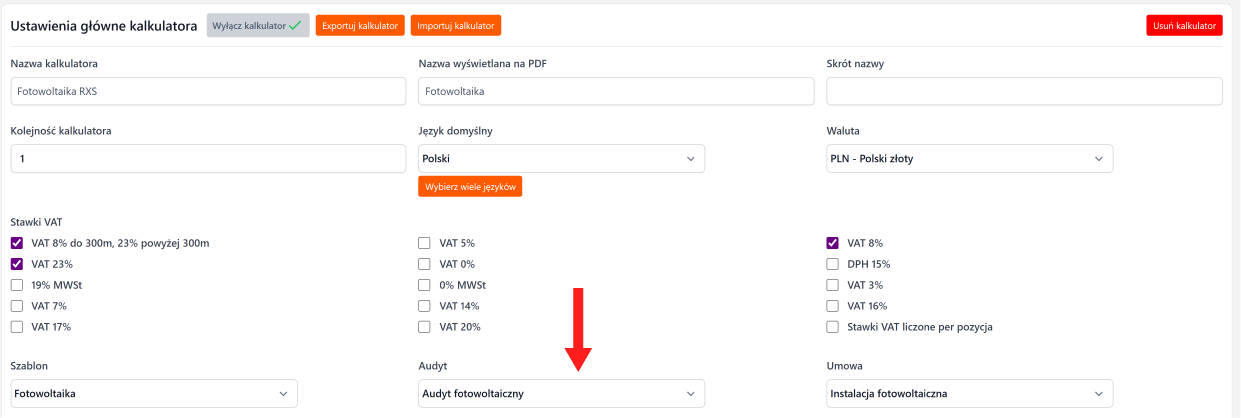
Task: Check the DPH 15% option
Action: pos(833,264)
